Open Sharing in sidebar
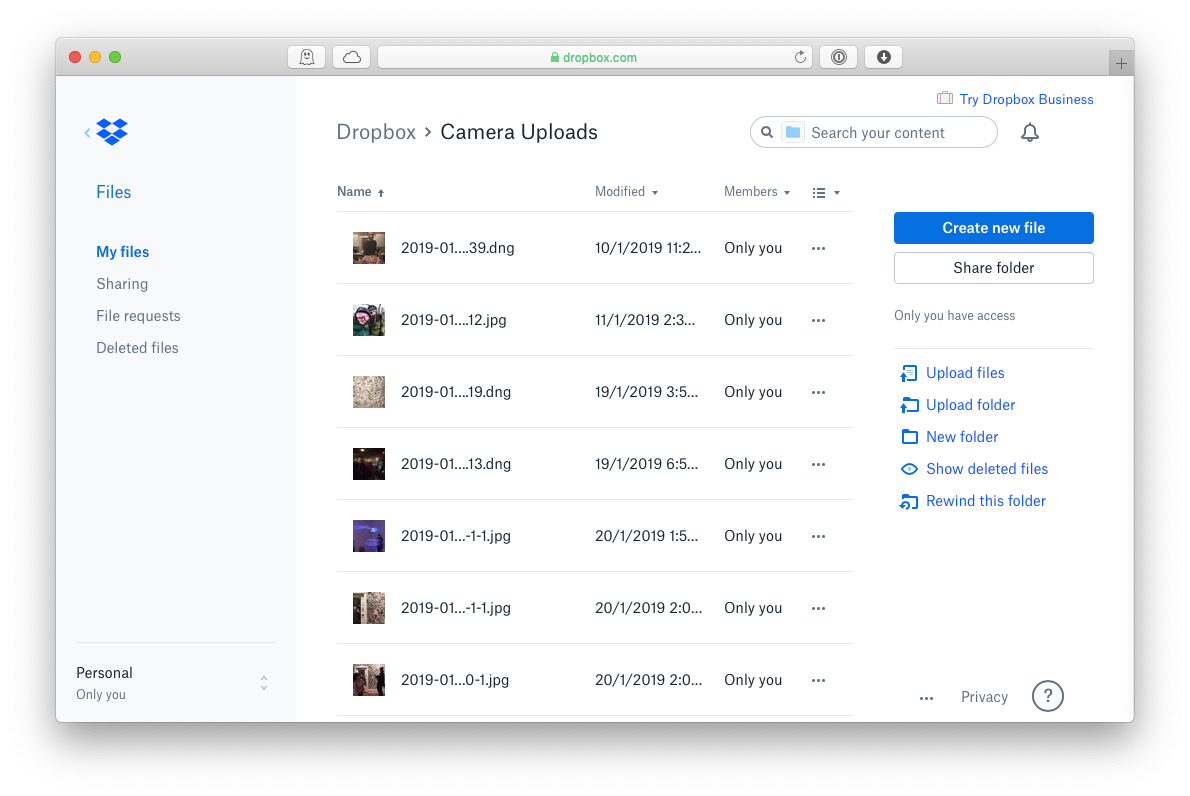Viewport: 1190px width, 796px height. [x=122, y=284]
